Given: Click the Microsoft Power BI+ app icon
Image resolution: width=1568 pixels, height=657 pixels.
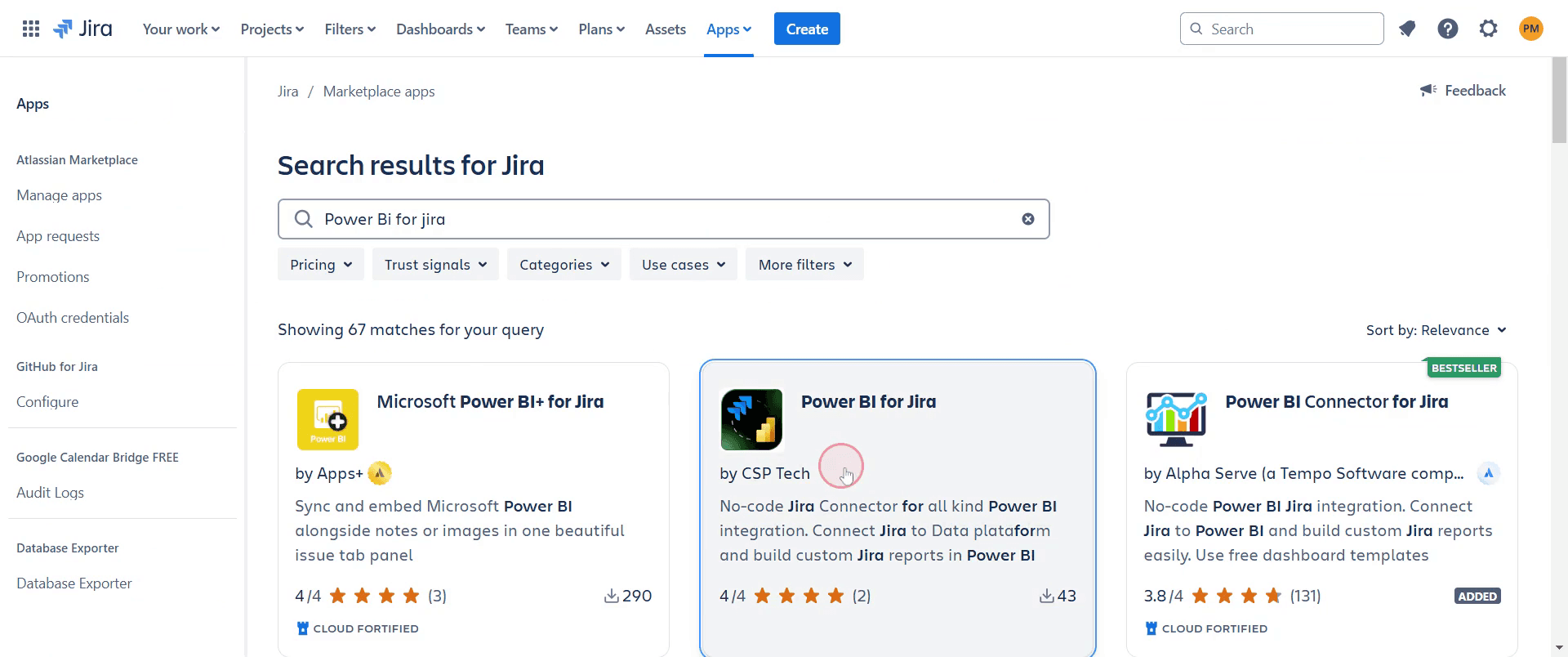Looking at the screenshot, I should point(327,419).
